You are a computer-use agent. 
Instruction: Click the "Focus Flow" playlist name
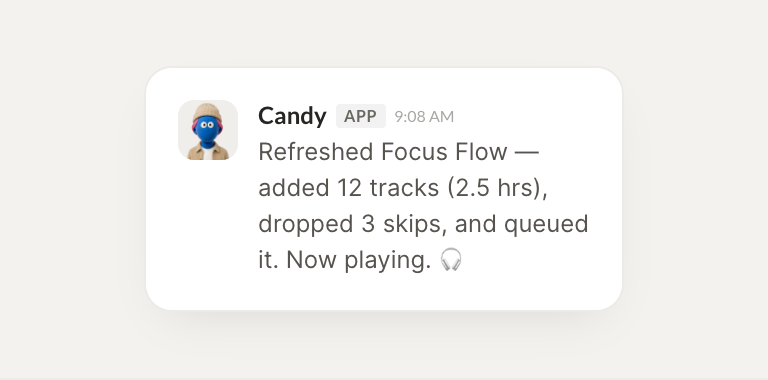(444, 152)
